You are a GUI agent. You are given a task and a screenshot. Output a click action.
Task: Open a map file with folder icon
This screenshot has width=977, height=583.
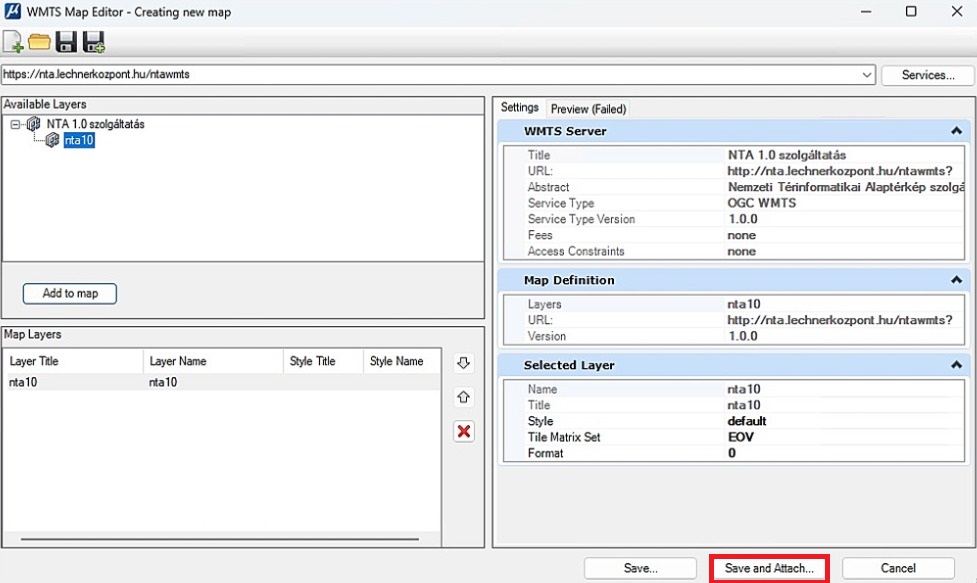click(x=39, y=42)
